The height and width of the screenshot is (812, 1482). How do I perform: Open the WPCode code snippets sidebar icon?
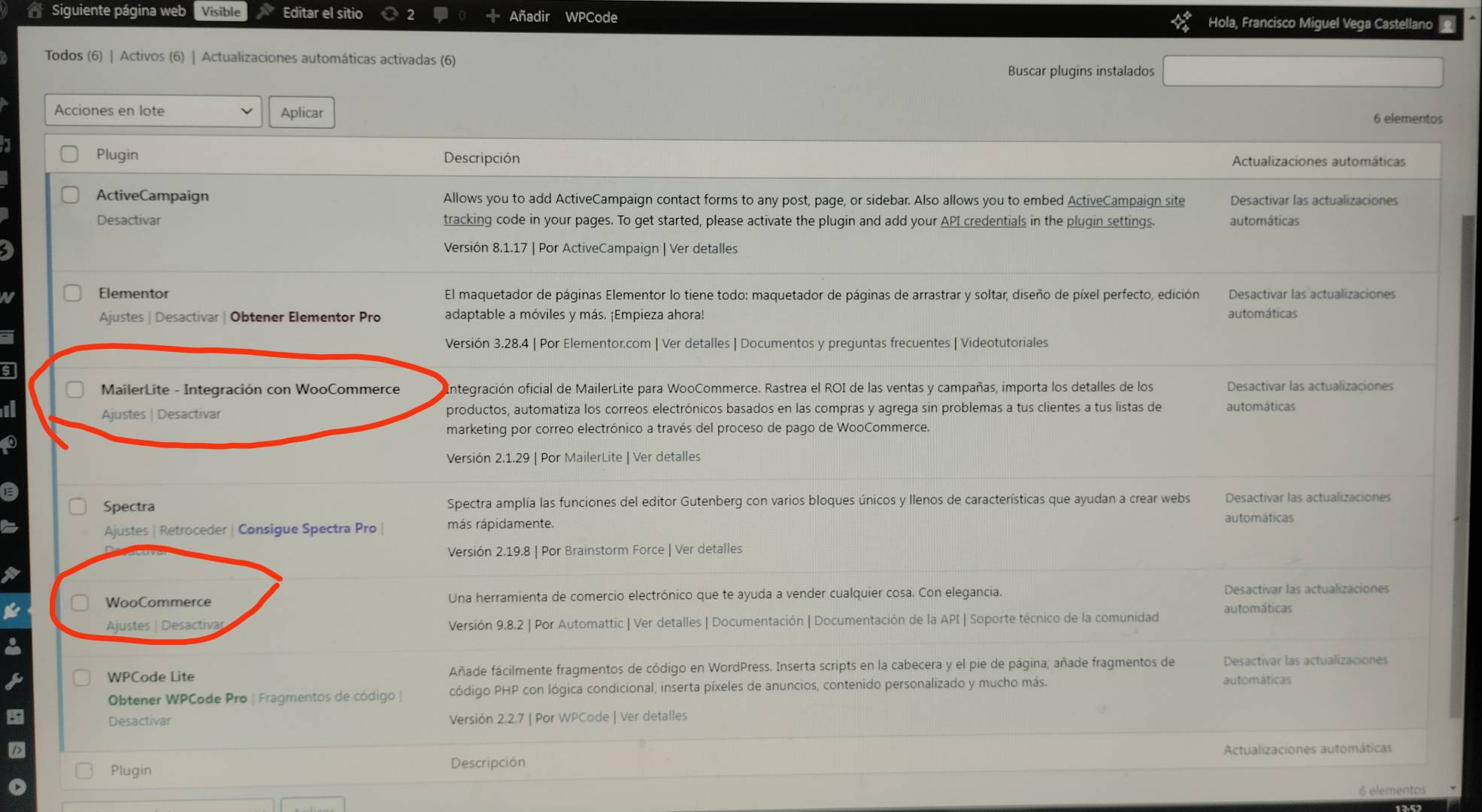pos(16,750)
